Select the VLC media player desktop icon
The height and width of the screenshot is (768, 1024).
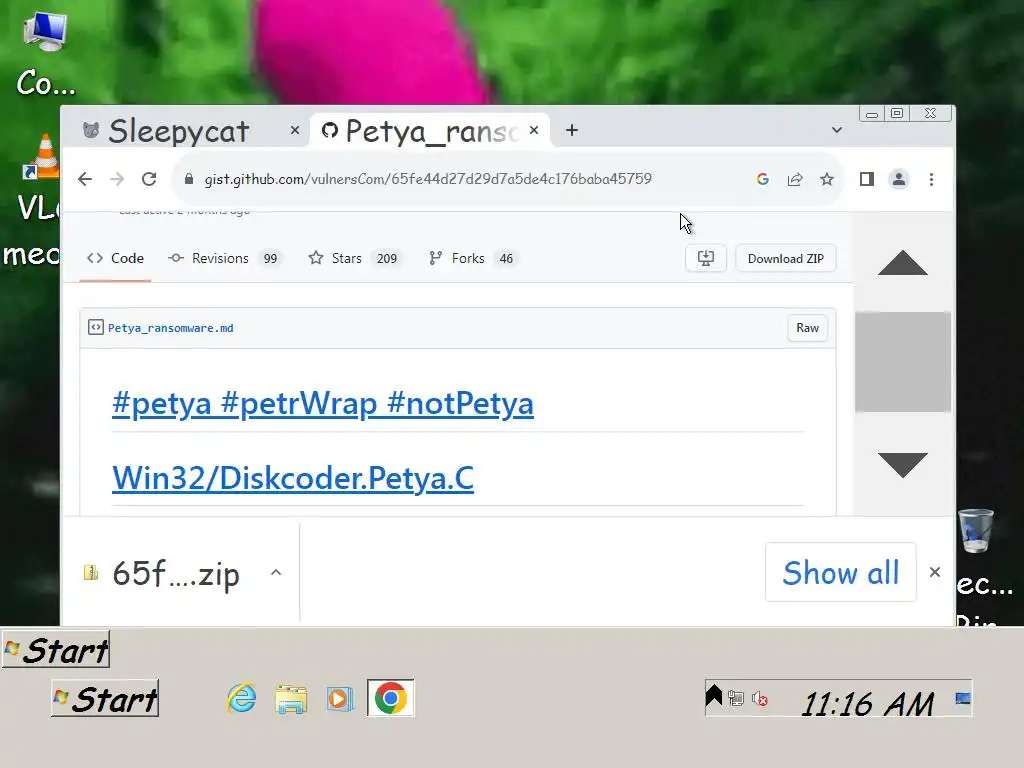pos(31,199)
